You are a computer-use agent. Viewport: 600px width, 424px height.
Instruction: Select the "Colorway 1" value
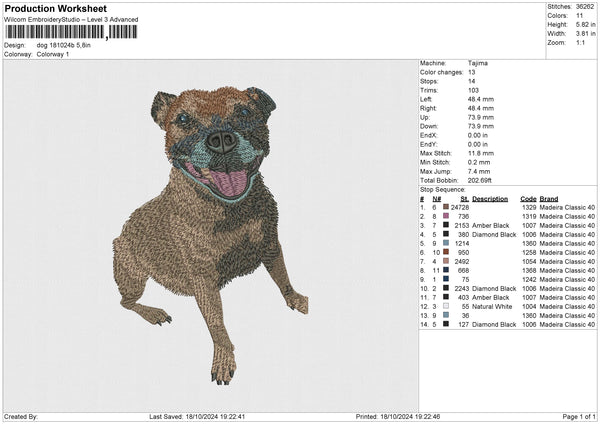point(53,54)
